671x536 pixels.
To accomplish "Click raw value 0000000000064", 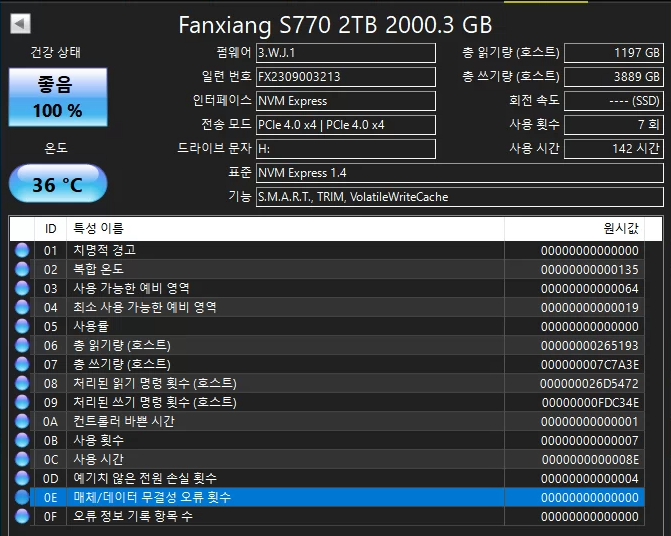I will 590,289.
